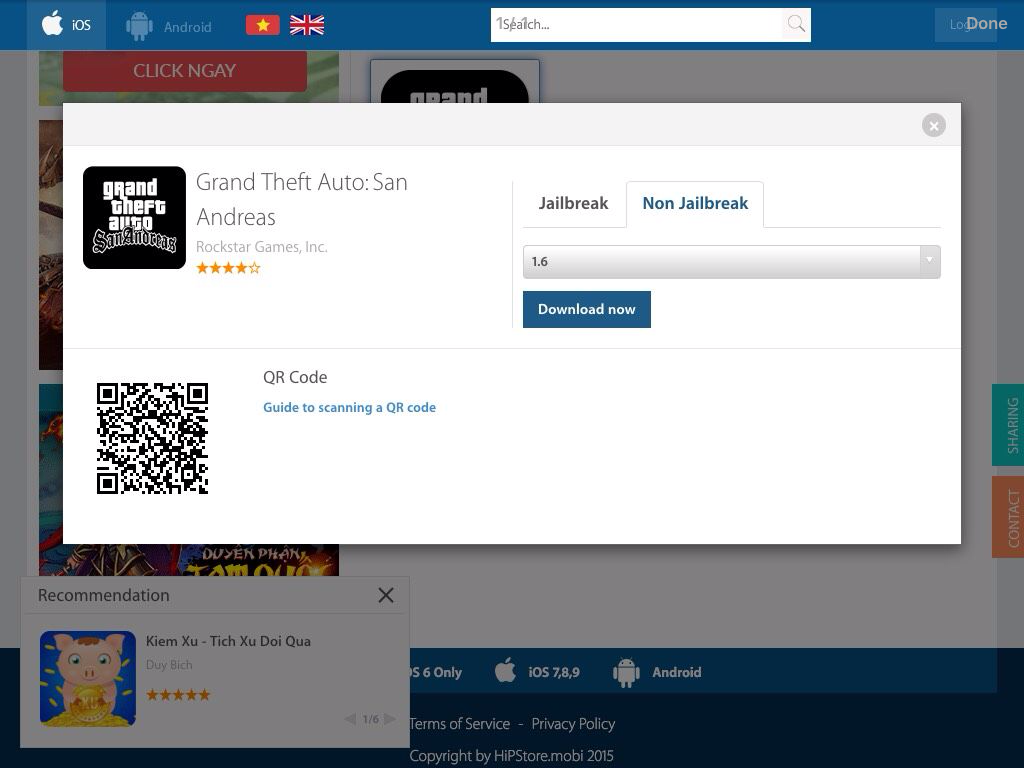
Task: Click Copyright by HiPStore.mobi 2015 text
Action: coord(511,756)
